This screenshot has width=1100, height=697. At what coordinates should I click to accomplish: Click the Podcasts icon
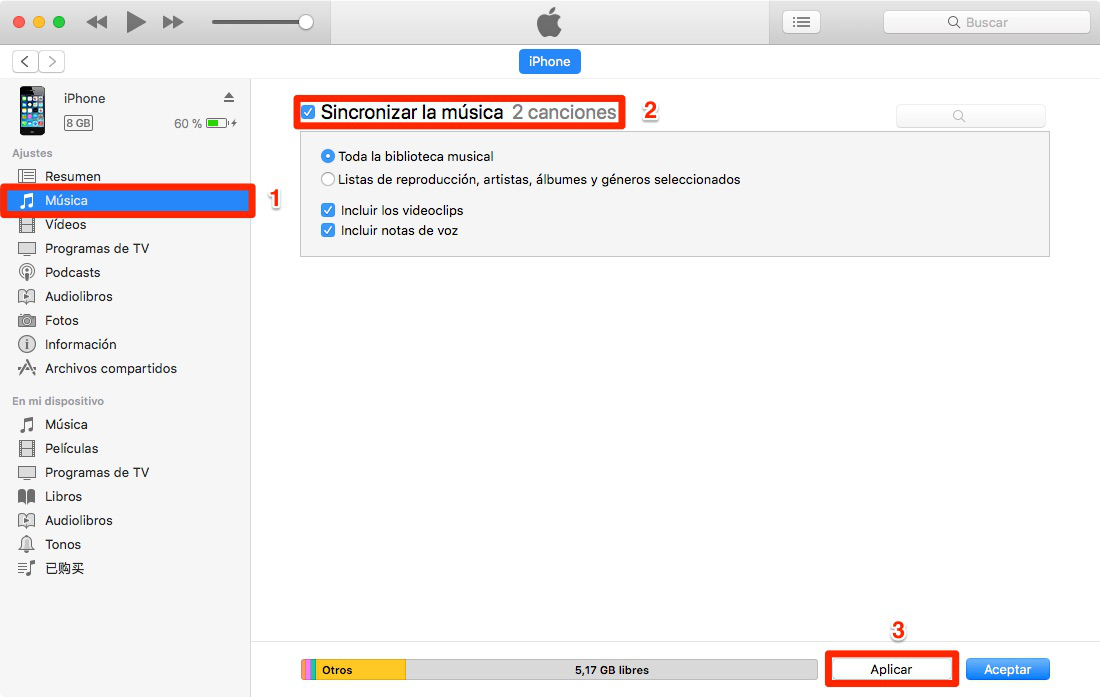click(27, 272)
